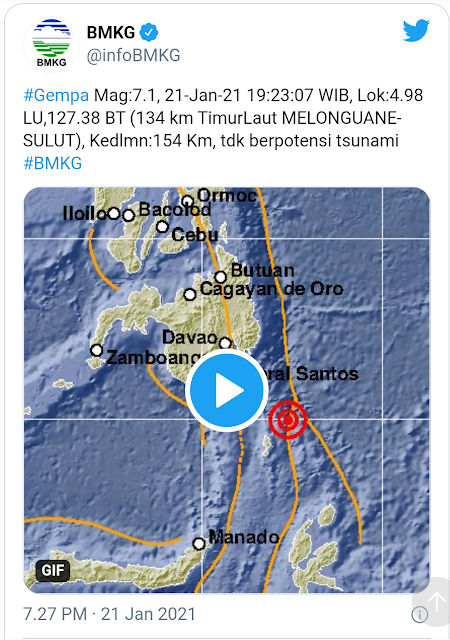
Task: Click the Davao city marker
Action: click(x=225, y=343)
